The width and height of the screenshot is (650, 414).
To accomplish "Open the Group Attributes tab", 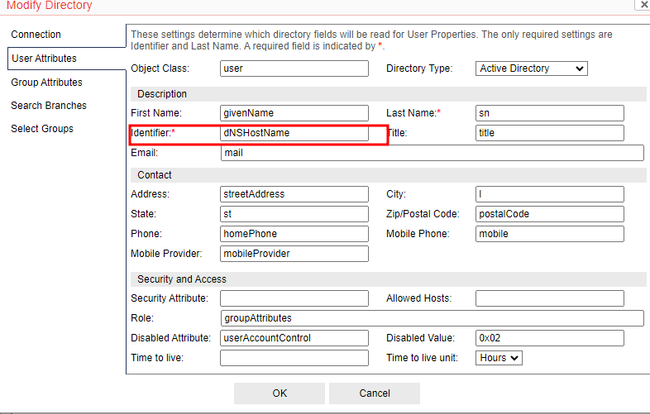I will (x=47, y=82).
